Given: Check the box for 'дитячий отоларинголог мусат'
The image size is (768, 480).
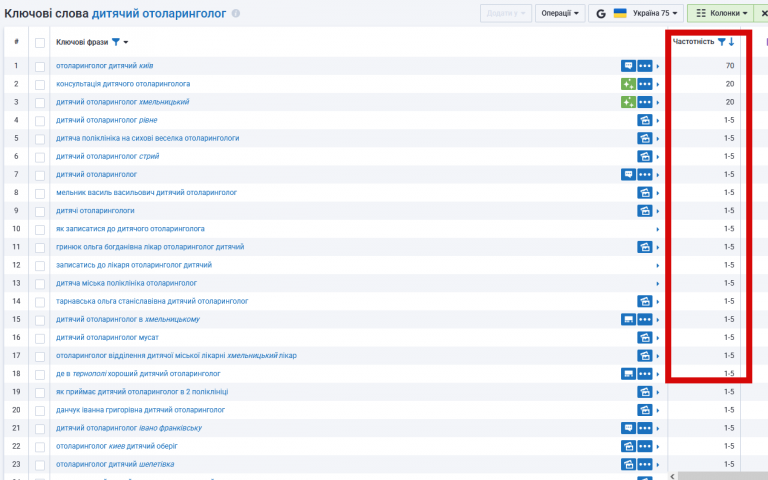Looking at the screenshot, I should (x=40, y=338).
